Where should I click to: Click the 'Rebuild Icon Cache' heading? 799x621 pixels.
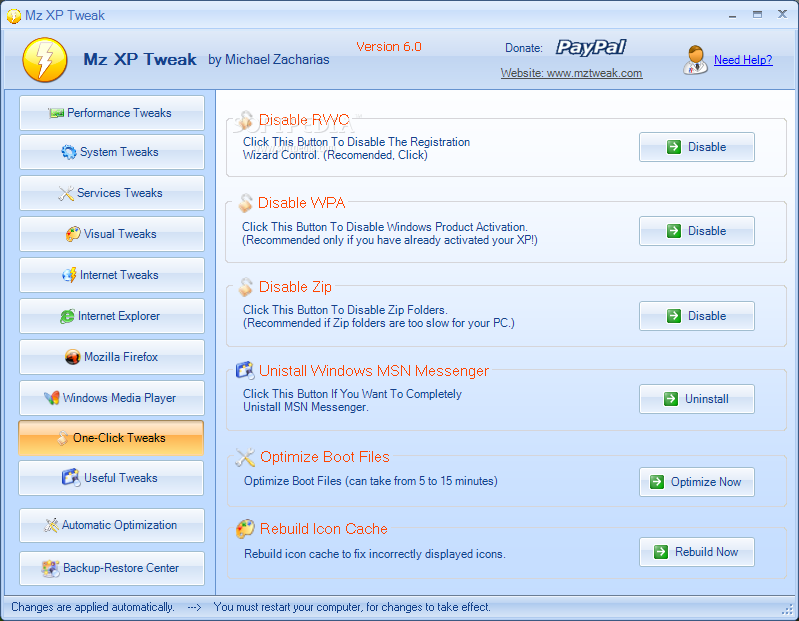(x=324, y=529)
